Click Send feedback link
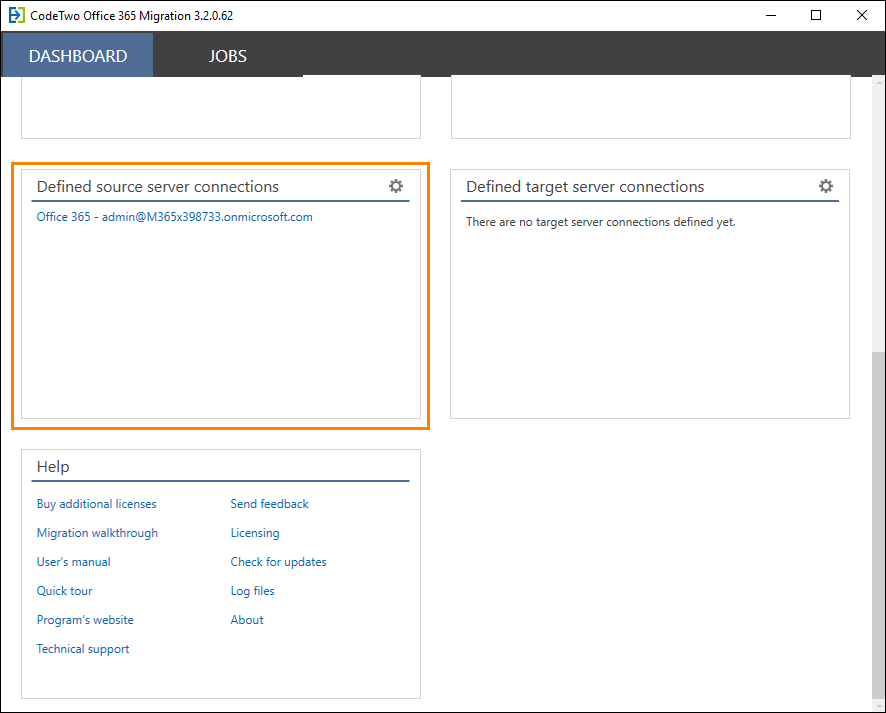886x713 pixels. pyautogui.click(x=270, y=504)
